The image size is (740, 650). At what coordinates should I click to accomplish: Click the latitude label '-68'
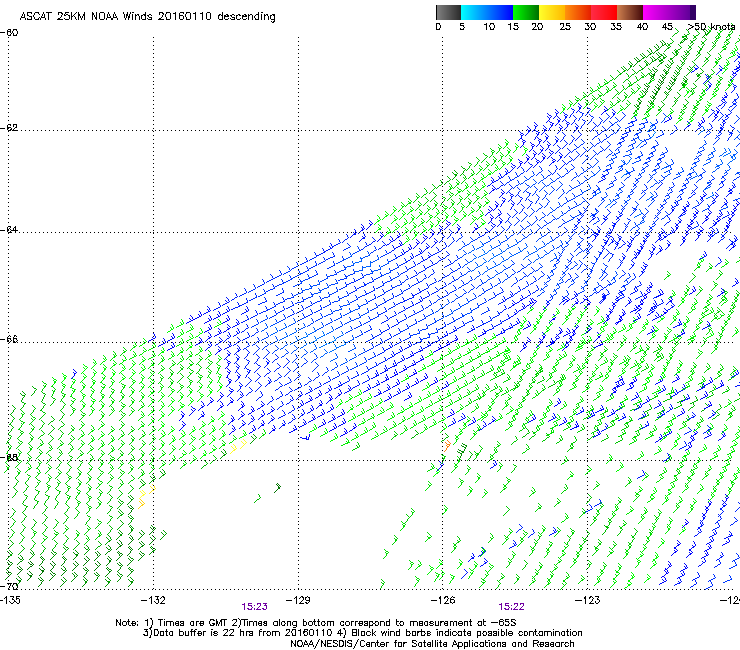[9, 458]
